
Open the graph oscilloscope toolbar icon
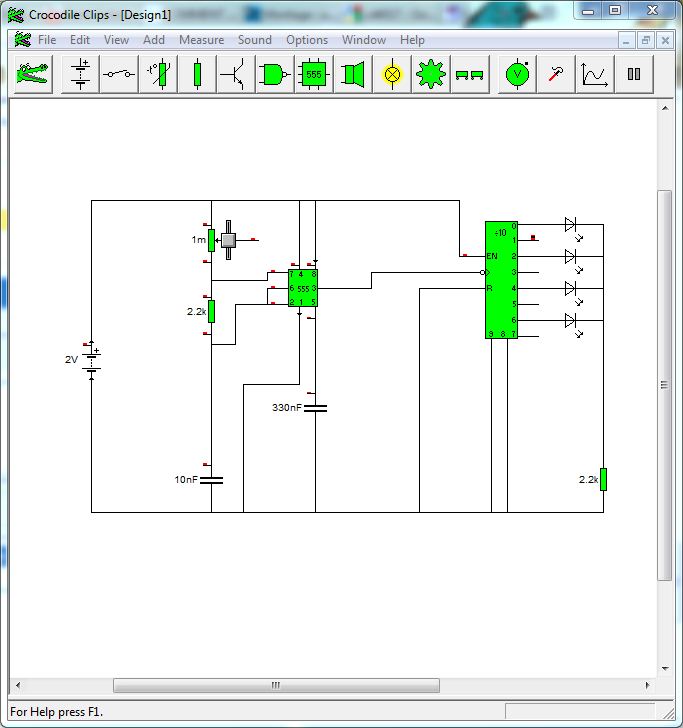click(595, 74)
